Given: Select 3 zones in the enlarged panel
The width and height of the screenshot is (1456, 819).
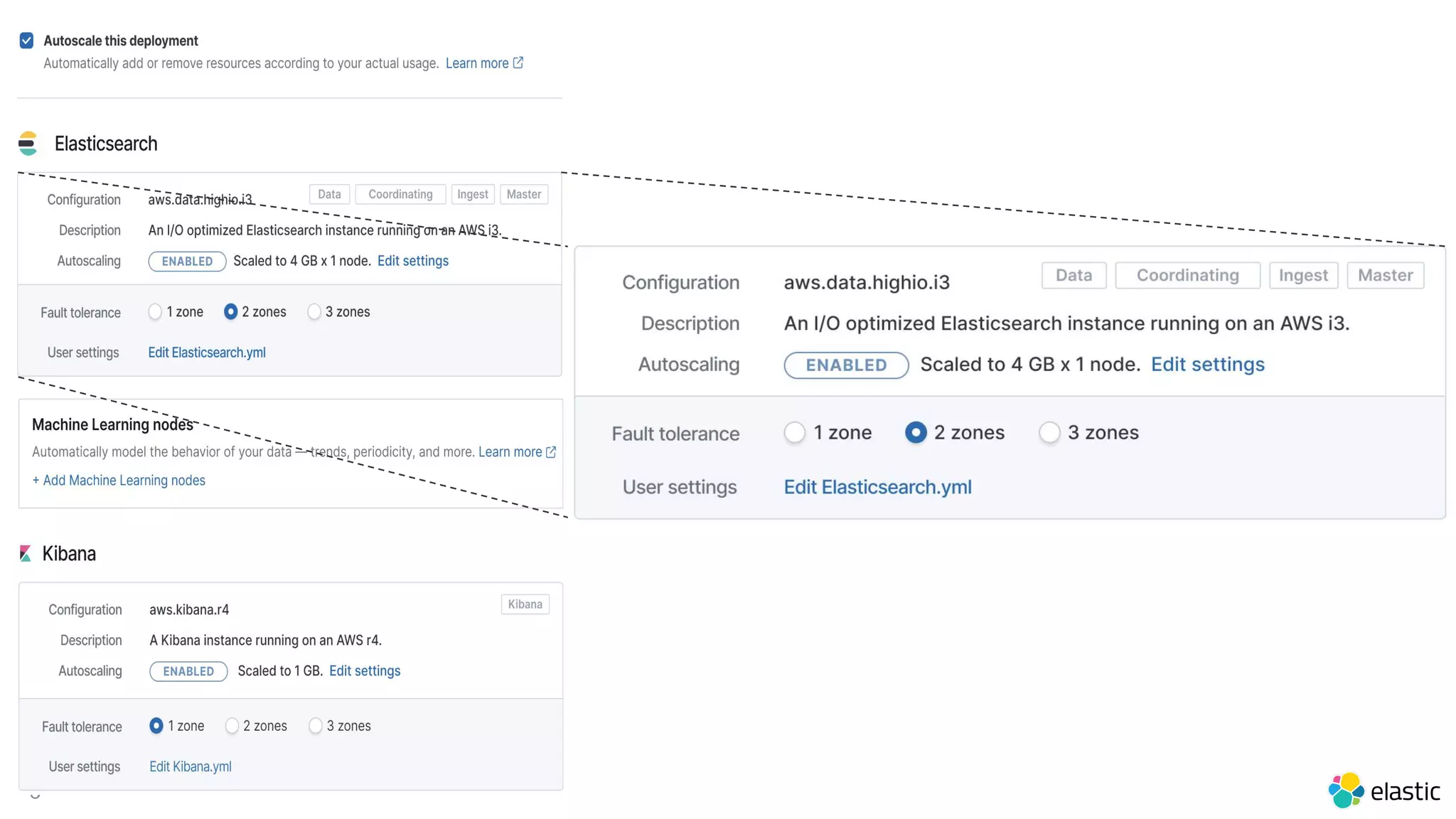Looking at the screenshot, I should [x=1049, y=432].
